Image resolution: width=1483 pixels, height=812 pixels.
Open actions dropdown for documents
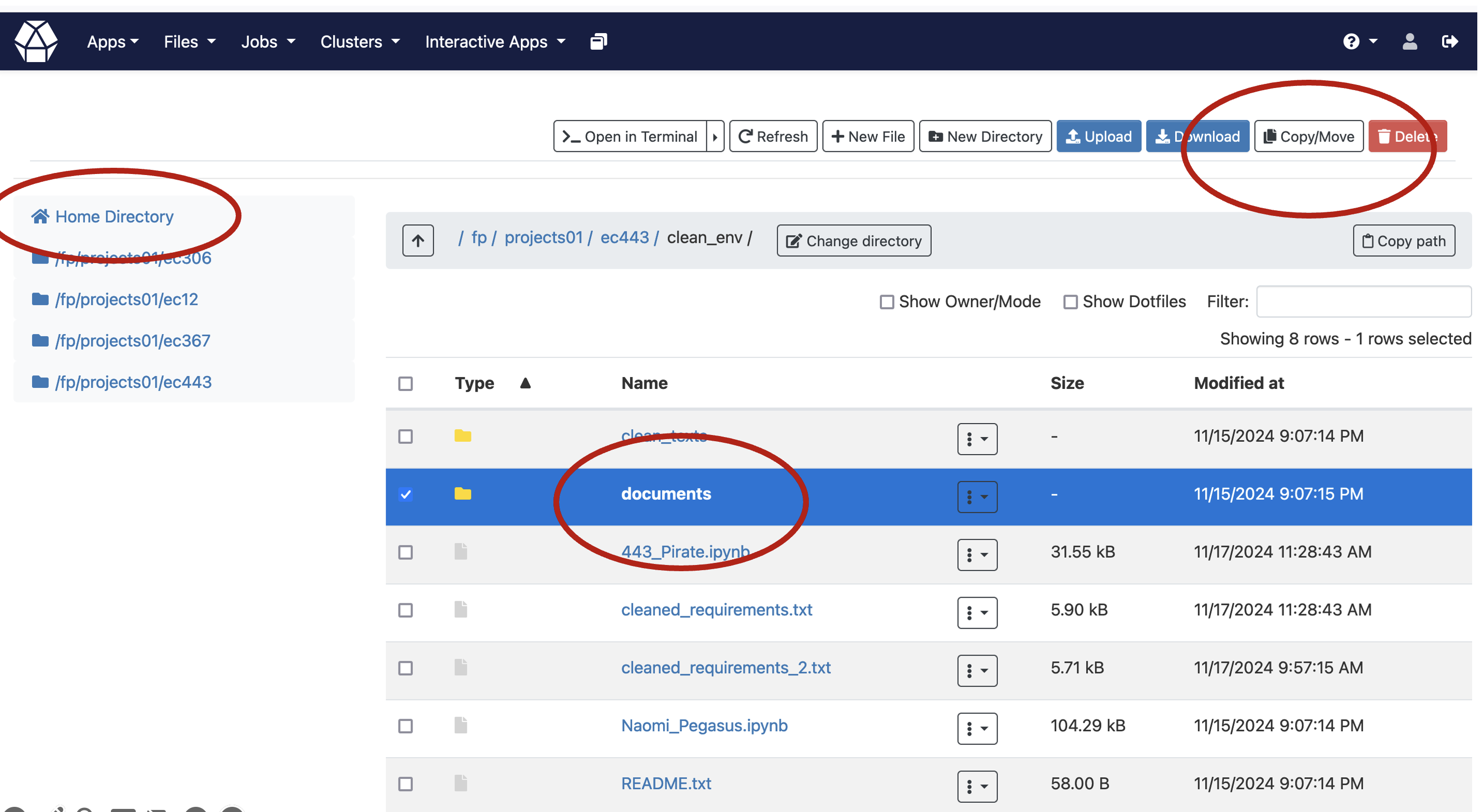coord(977,497)
